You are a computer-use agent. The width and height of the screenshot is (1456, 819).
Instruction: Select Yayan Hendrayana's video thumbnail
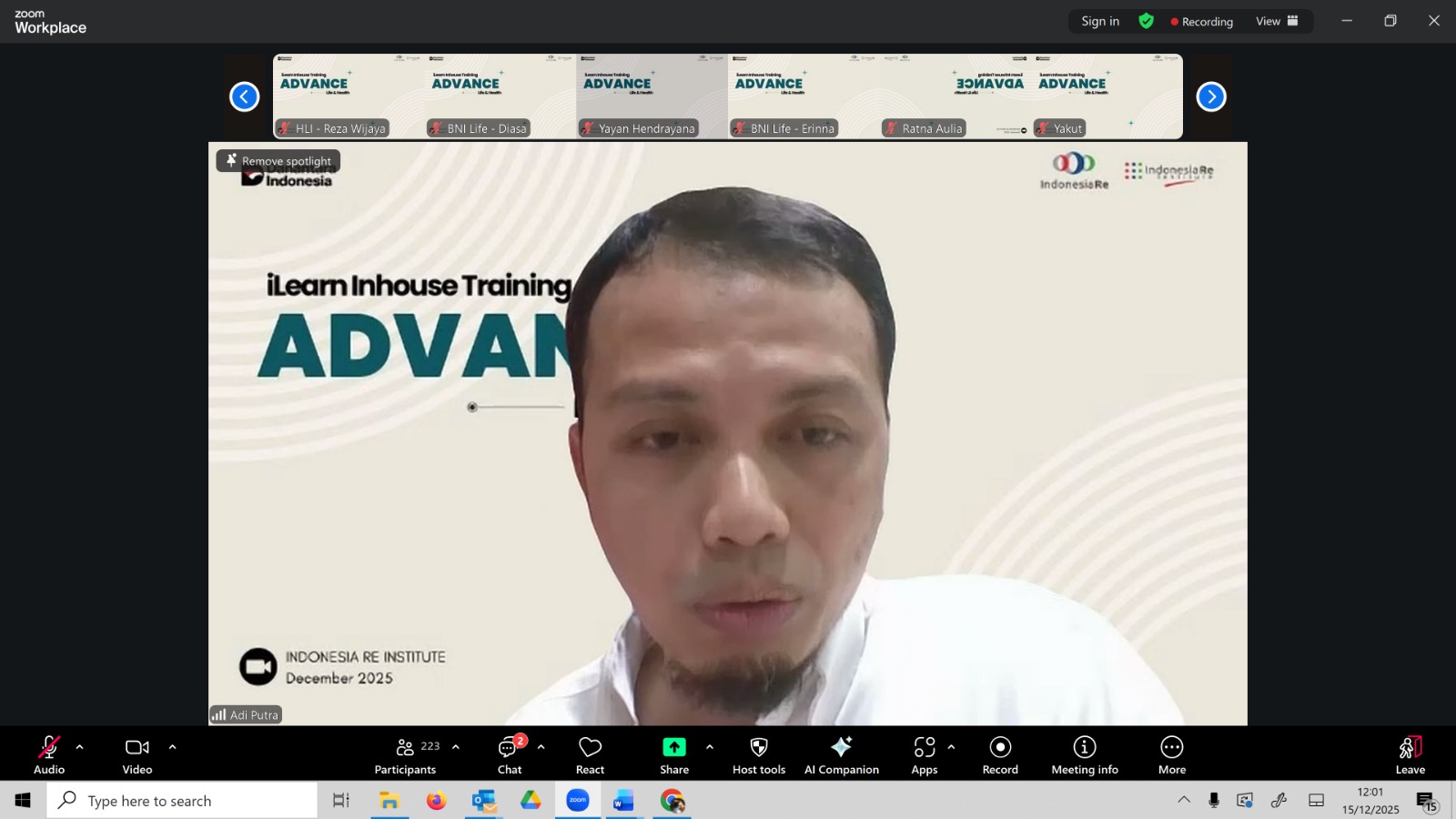[652, 96]
